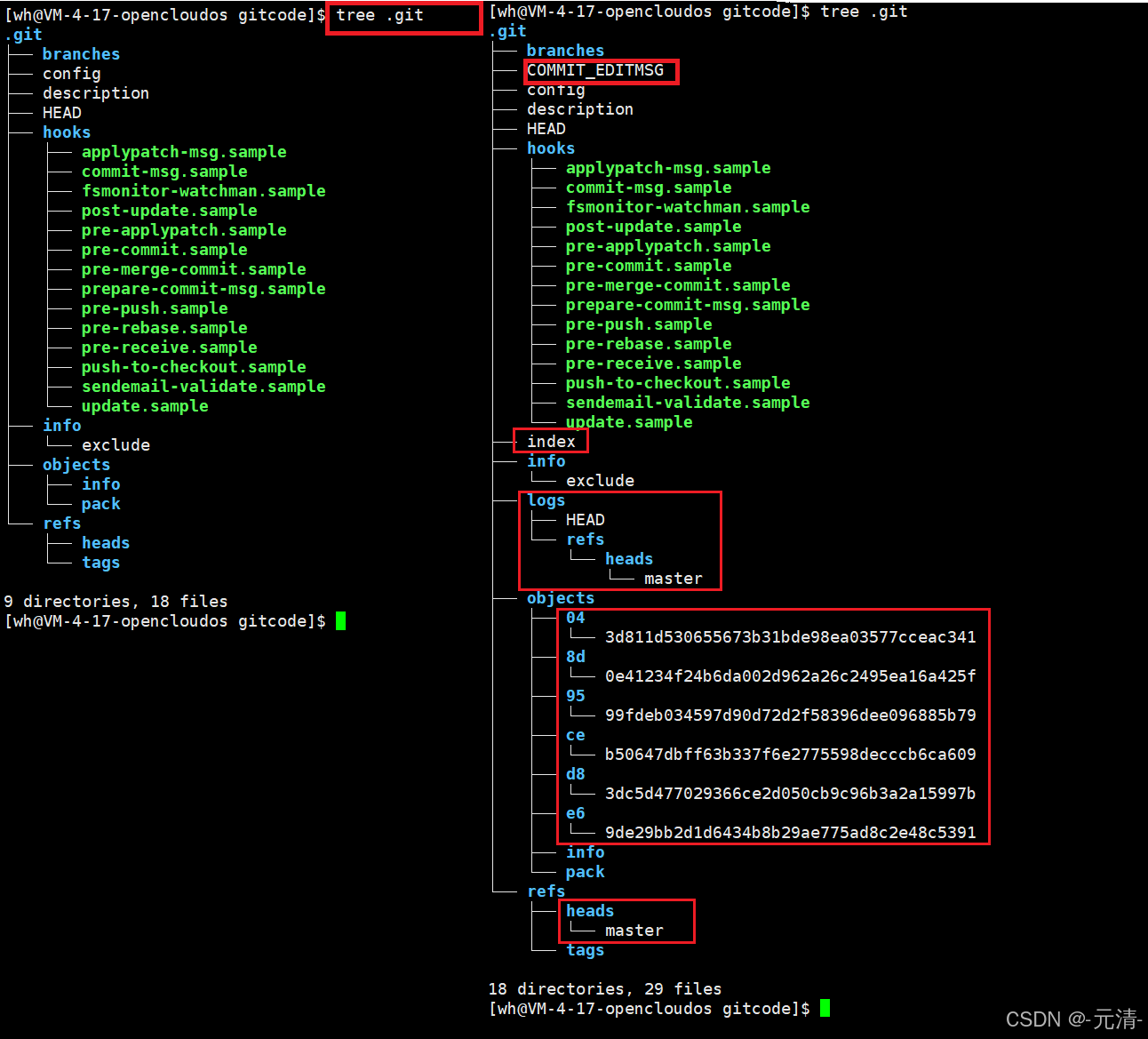Click 'branches' directory in left tree
This screenshot has width=1148, height=1039.
click(81, 54)
